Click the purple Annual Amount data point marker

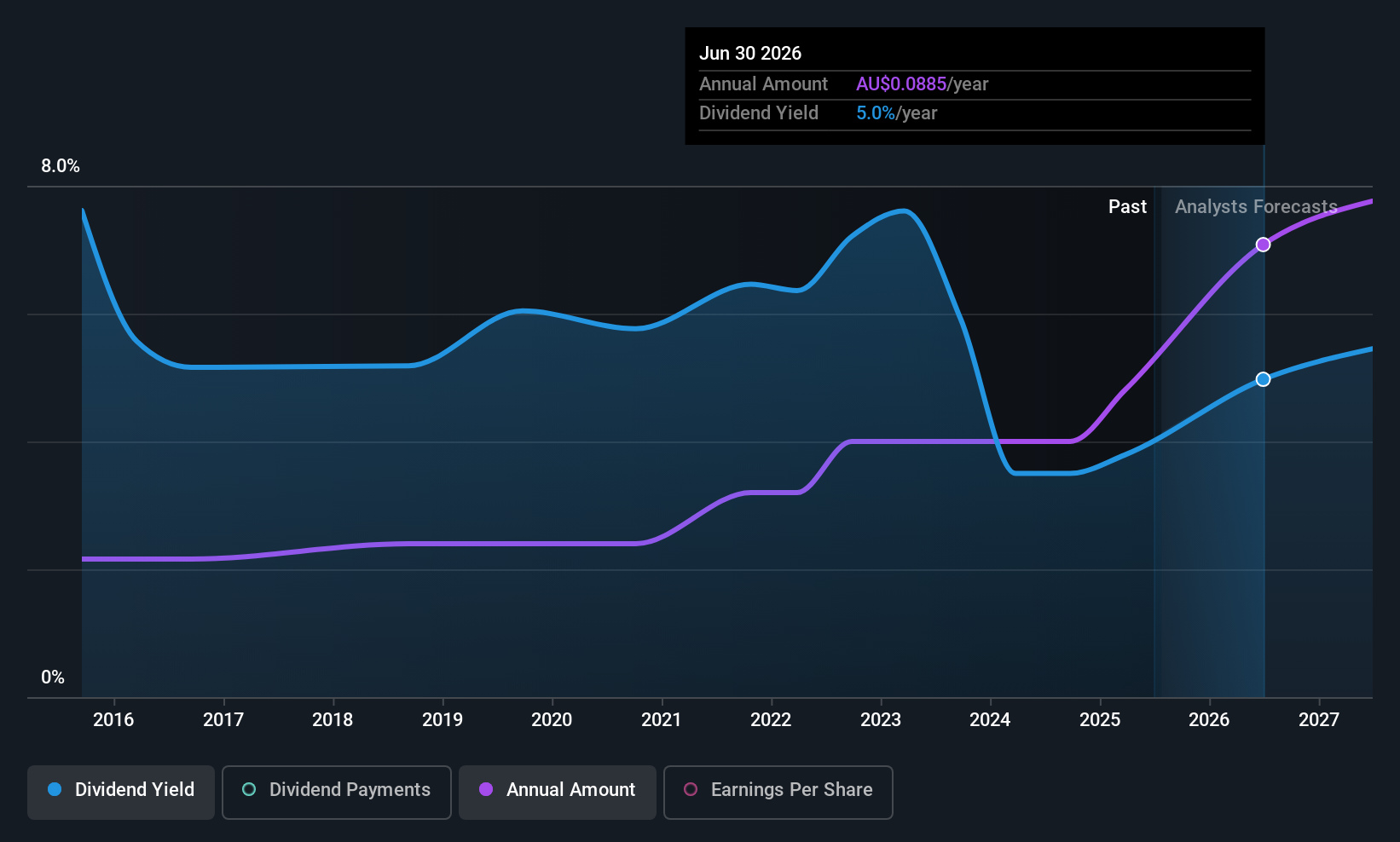tap(1263, 245)
